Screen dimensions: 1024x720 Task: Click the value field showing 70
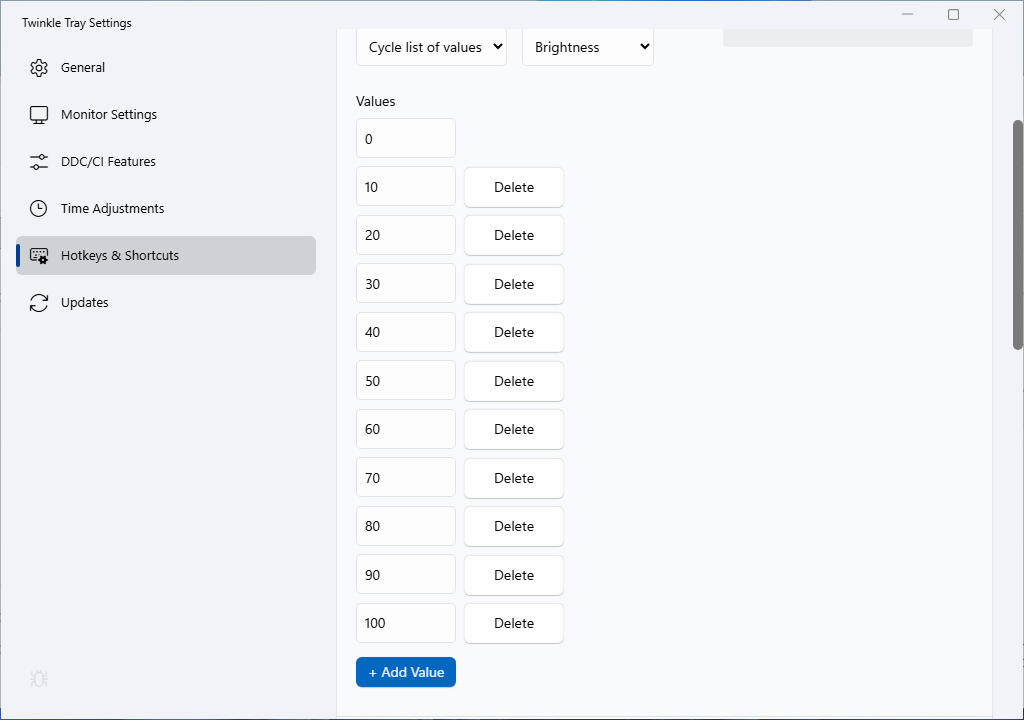coord(406,478)
